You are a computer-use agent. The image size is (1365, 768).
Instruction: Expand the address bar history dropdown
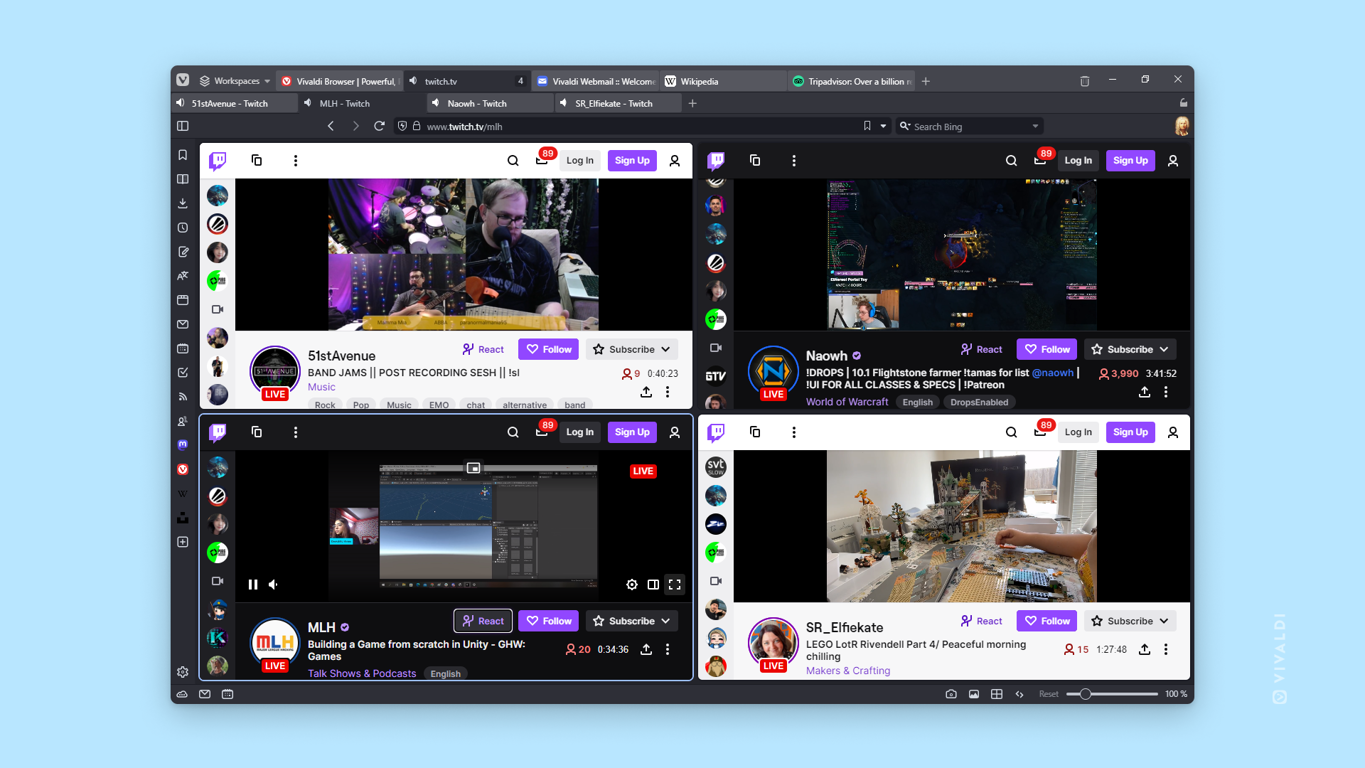tap(883, 126)
